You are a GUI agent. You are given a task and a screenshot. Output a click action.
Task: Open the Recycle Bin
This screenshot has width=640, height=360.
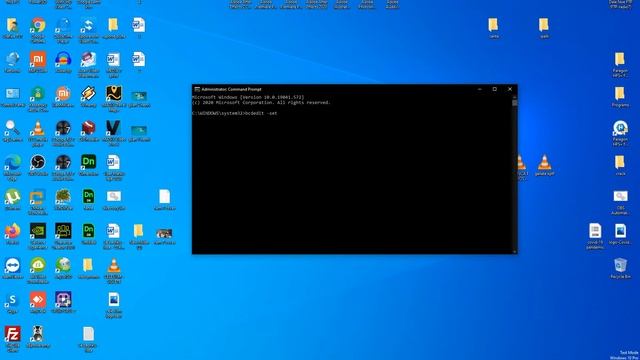(620, 268)
